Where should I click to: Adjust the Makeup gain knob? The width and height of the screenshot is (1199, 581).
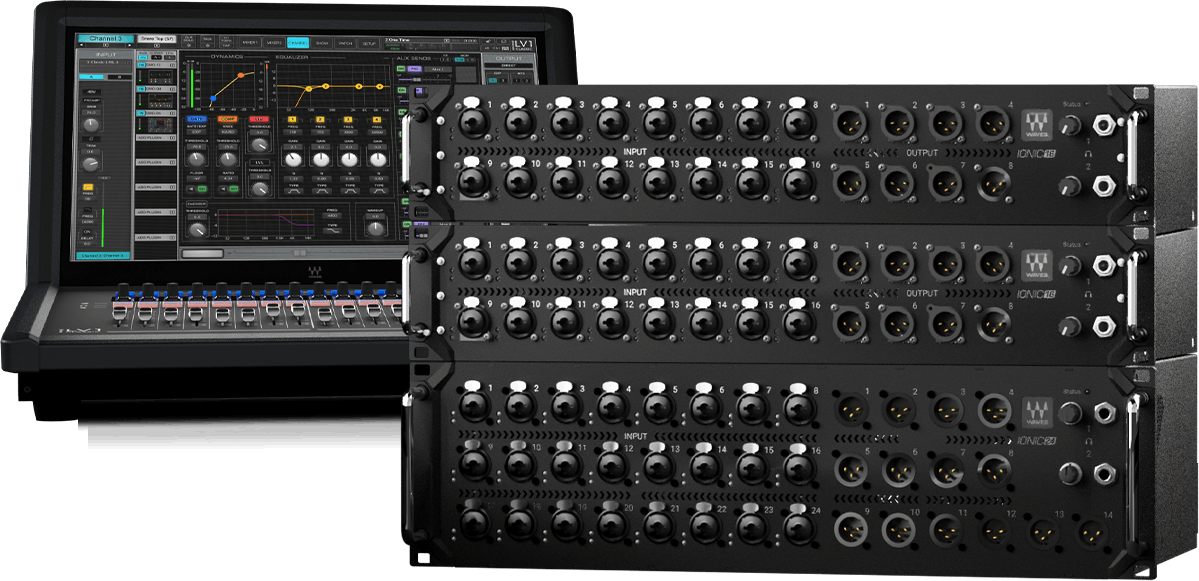375,229
